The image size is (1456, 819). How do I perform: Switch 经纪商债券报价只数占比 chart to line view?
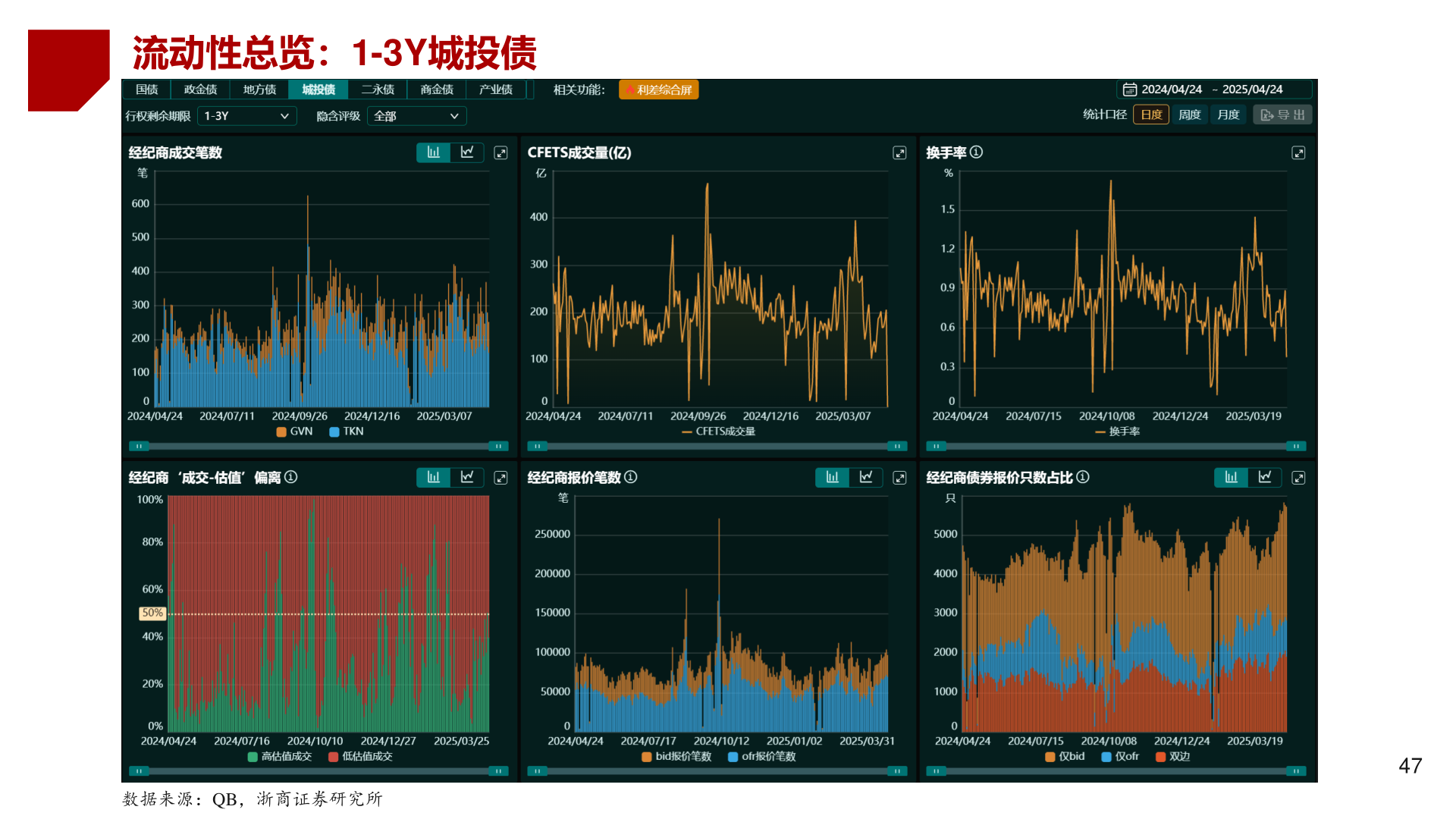[1264, 477]
